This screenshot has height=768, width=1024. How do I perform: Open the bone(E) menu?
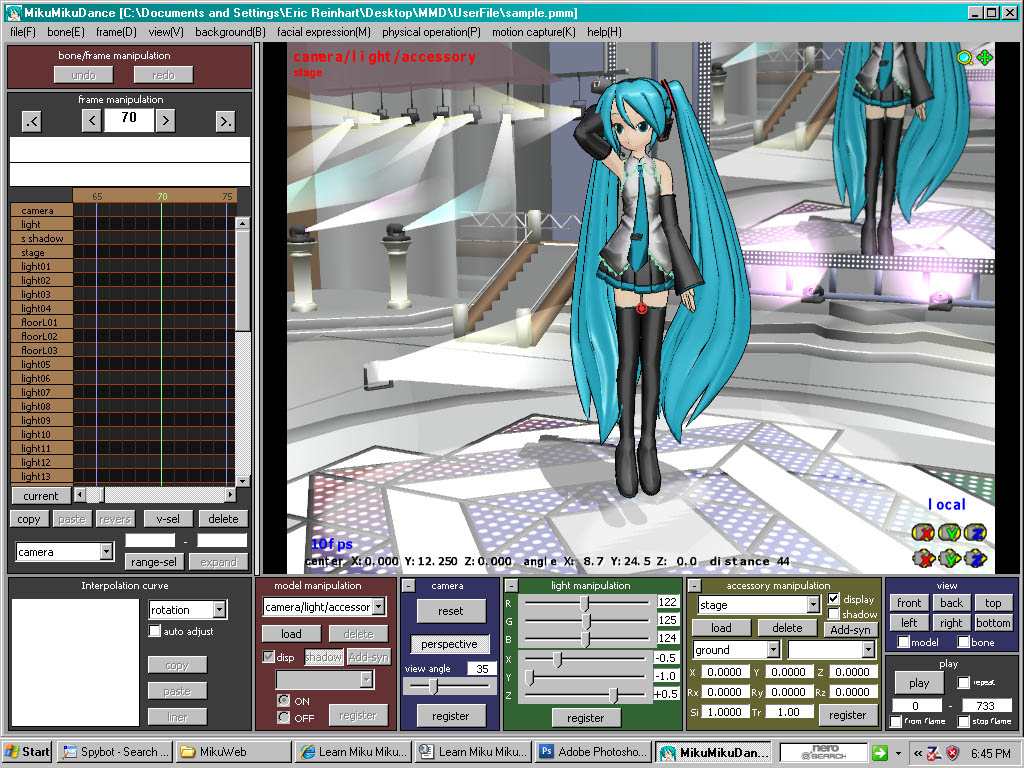point(66,32)
